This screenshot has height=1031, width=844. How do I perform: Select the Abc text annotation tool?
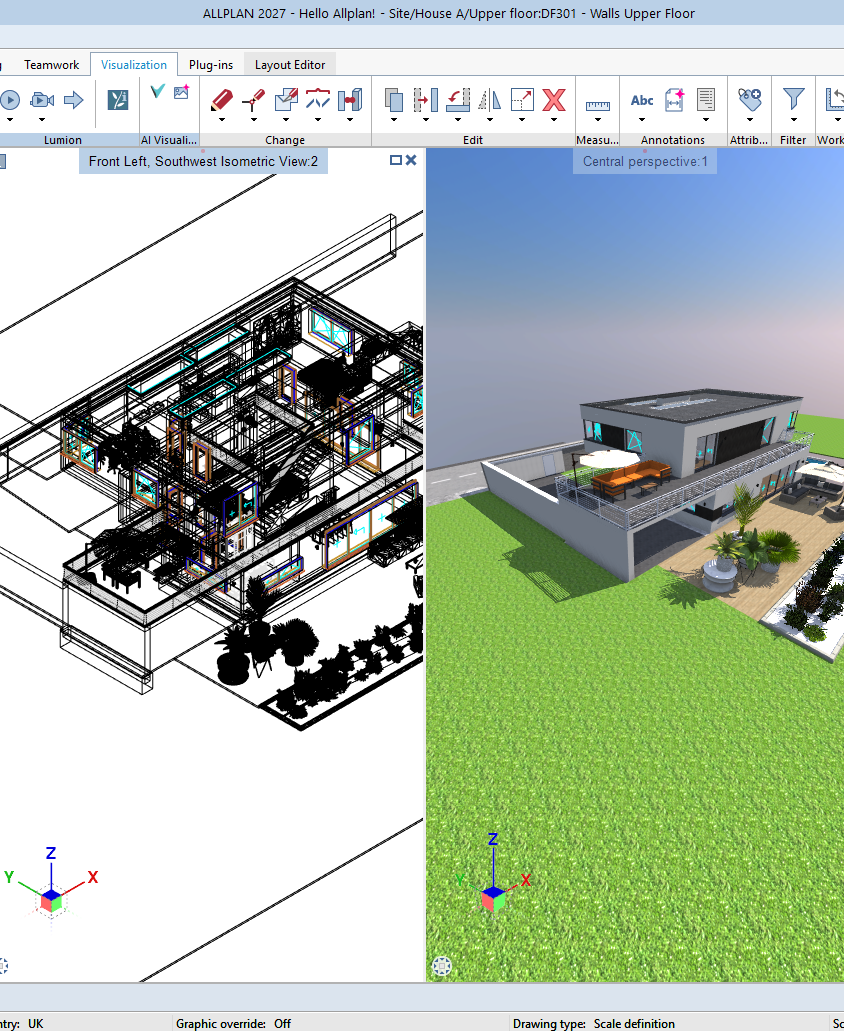pos(642,100)
